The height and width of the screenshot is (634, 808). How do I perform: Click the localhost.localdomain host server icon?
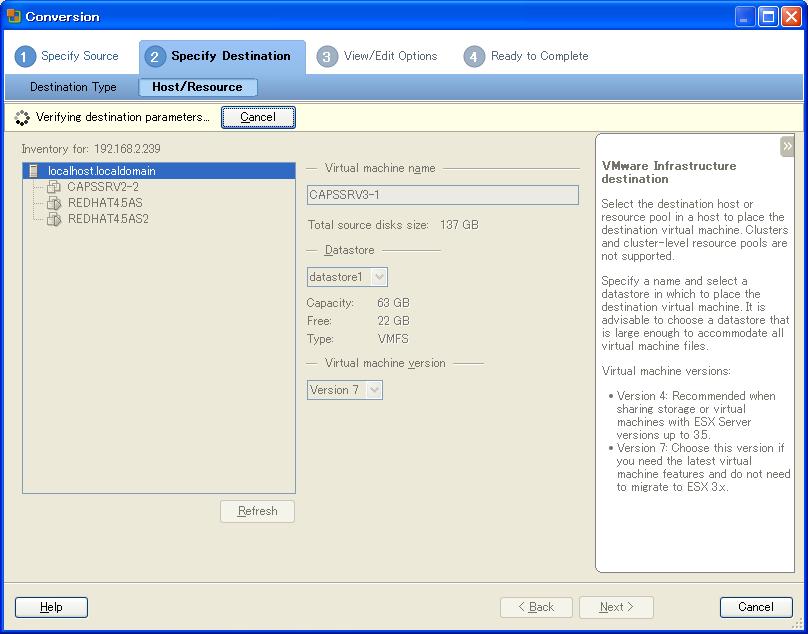[x=33, y=171]
